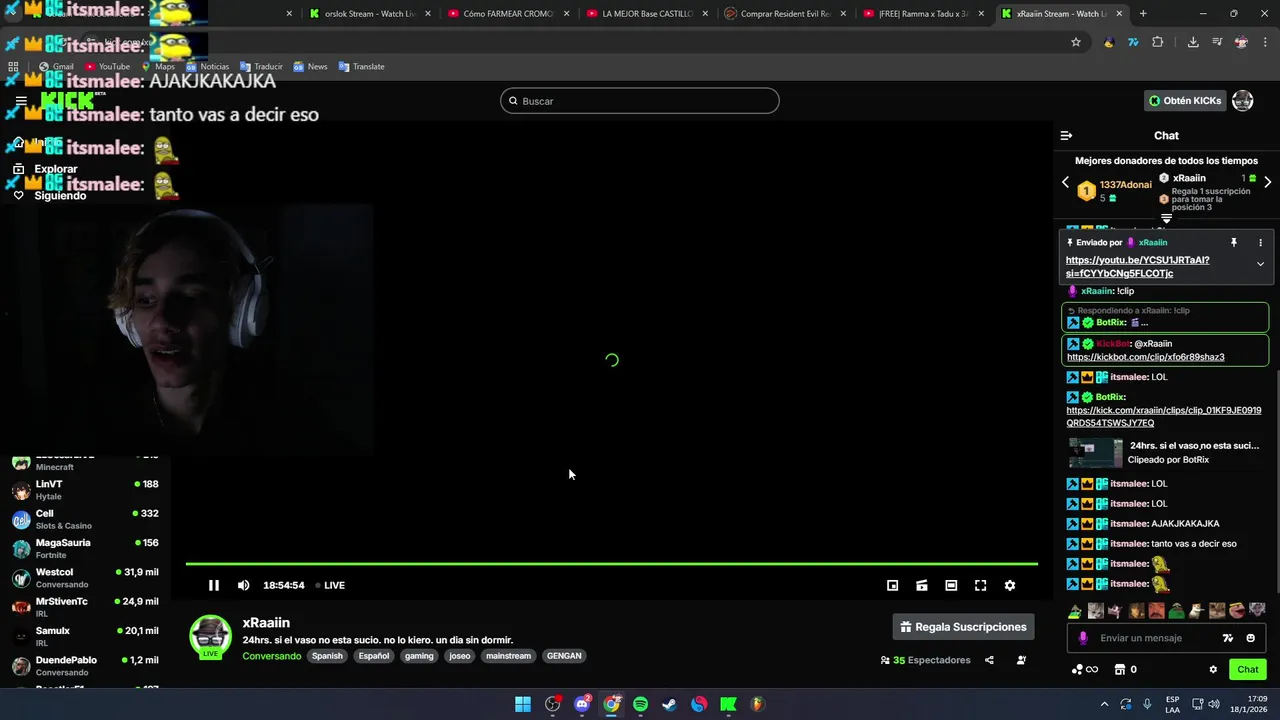Open xRaaiin channel avatar
Screen dimensions: 1280x720
[211, 638]
